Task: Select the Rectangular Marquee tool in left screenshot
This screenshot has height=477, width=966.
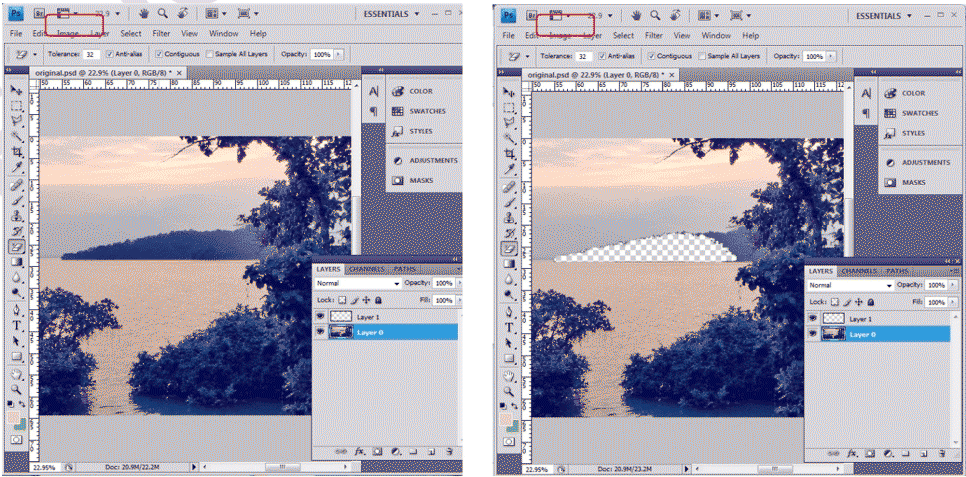Action: (x=17, y=106)
